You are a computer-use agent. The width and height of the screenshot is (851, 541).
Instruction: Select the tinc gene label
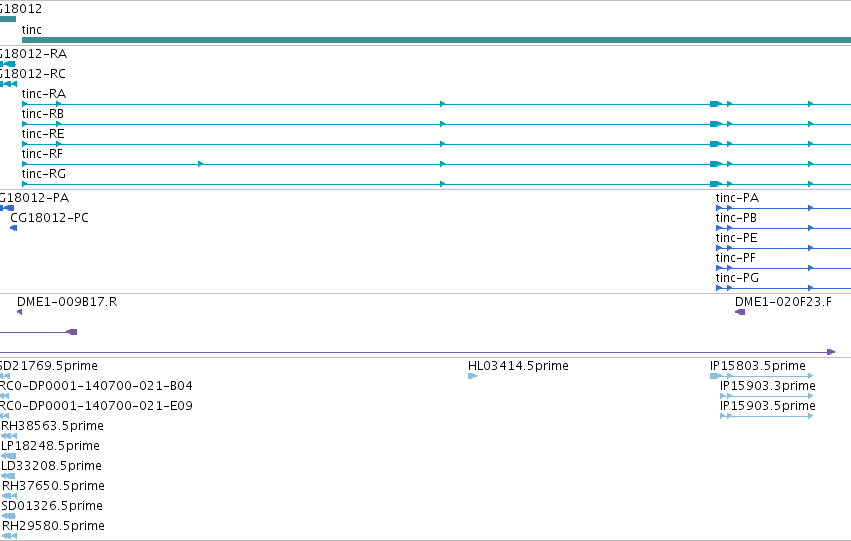pos(31,30)
